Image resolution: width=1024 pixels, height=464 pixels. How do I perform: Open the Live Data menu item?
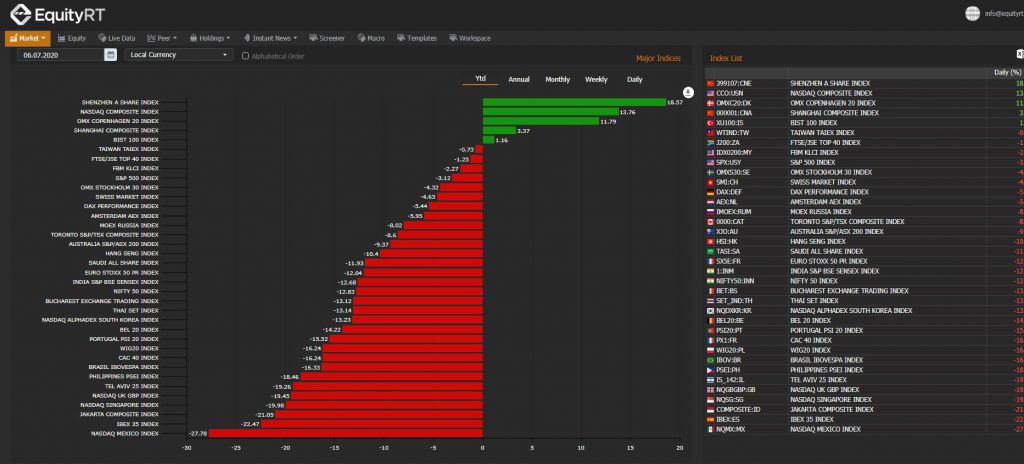(x=117, y=39)
